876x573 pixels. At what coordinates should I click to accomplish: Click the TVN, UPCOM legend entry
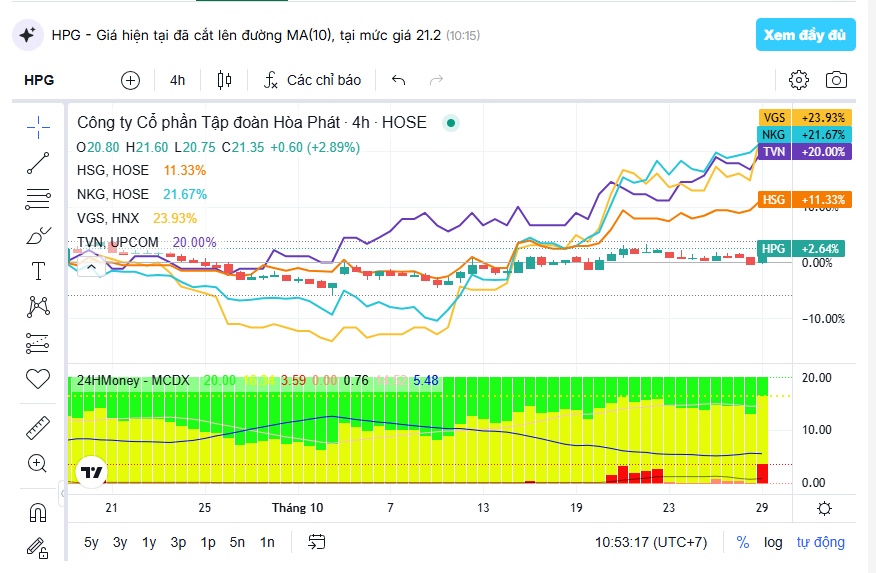point(118,242)
